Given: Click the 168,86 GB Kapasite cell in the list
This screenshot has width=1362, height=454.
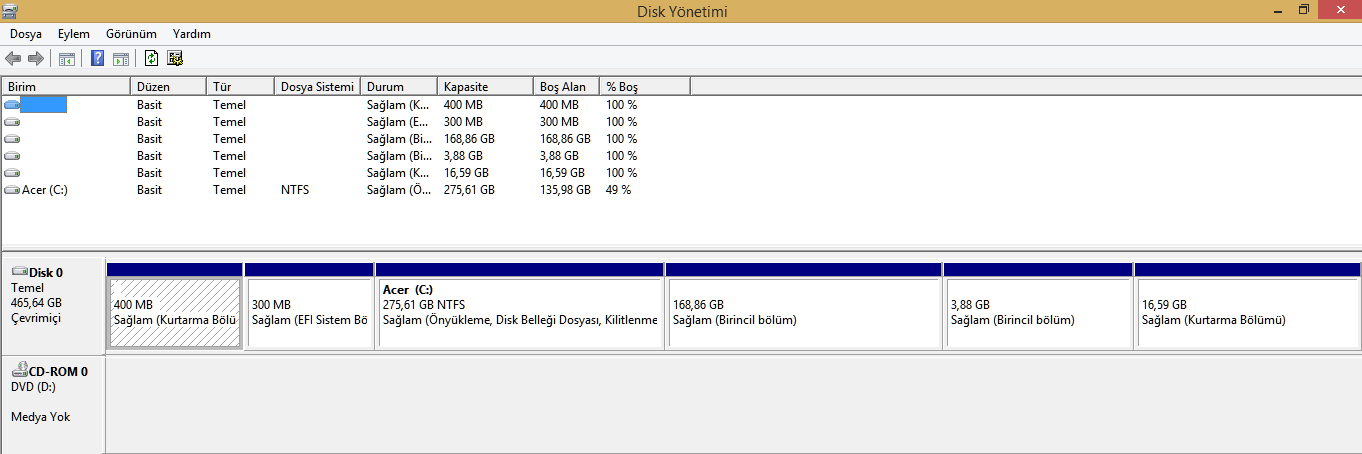Looking at the screenshot, I should (x=469, y=139).
